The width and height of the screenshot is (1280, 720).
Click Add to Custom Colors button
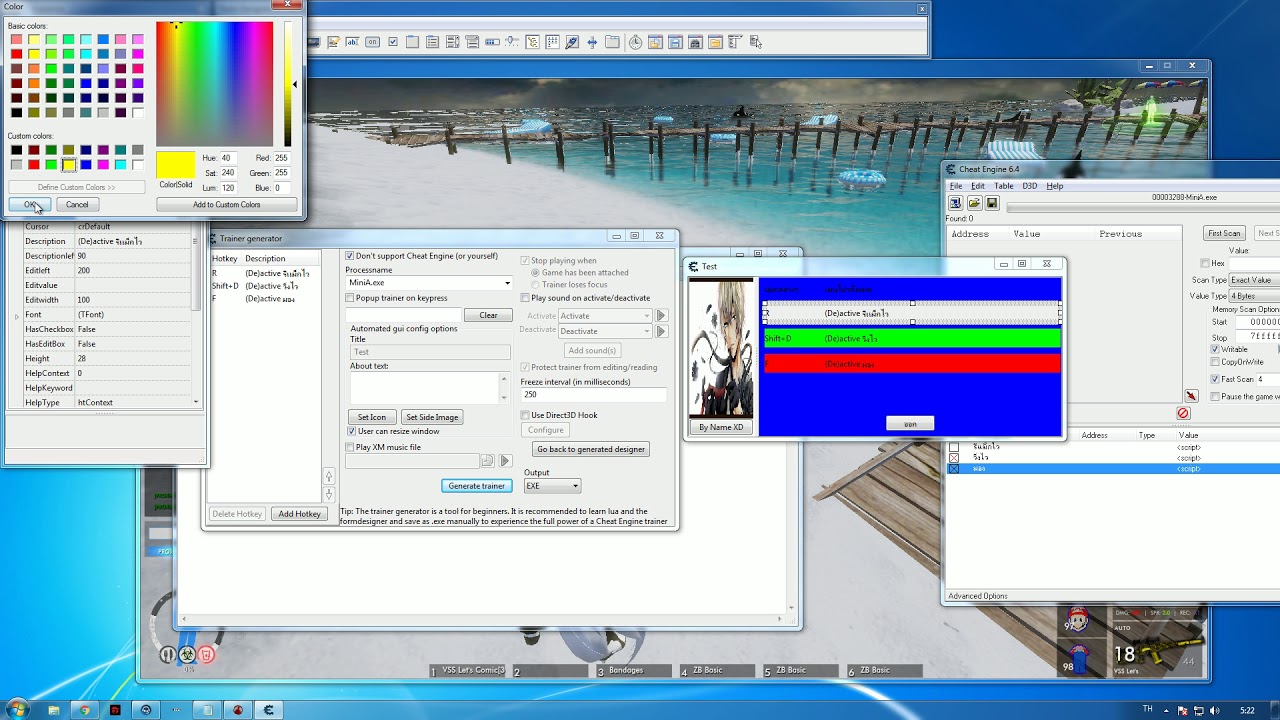[227, 204]
